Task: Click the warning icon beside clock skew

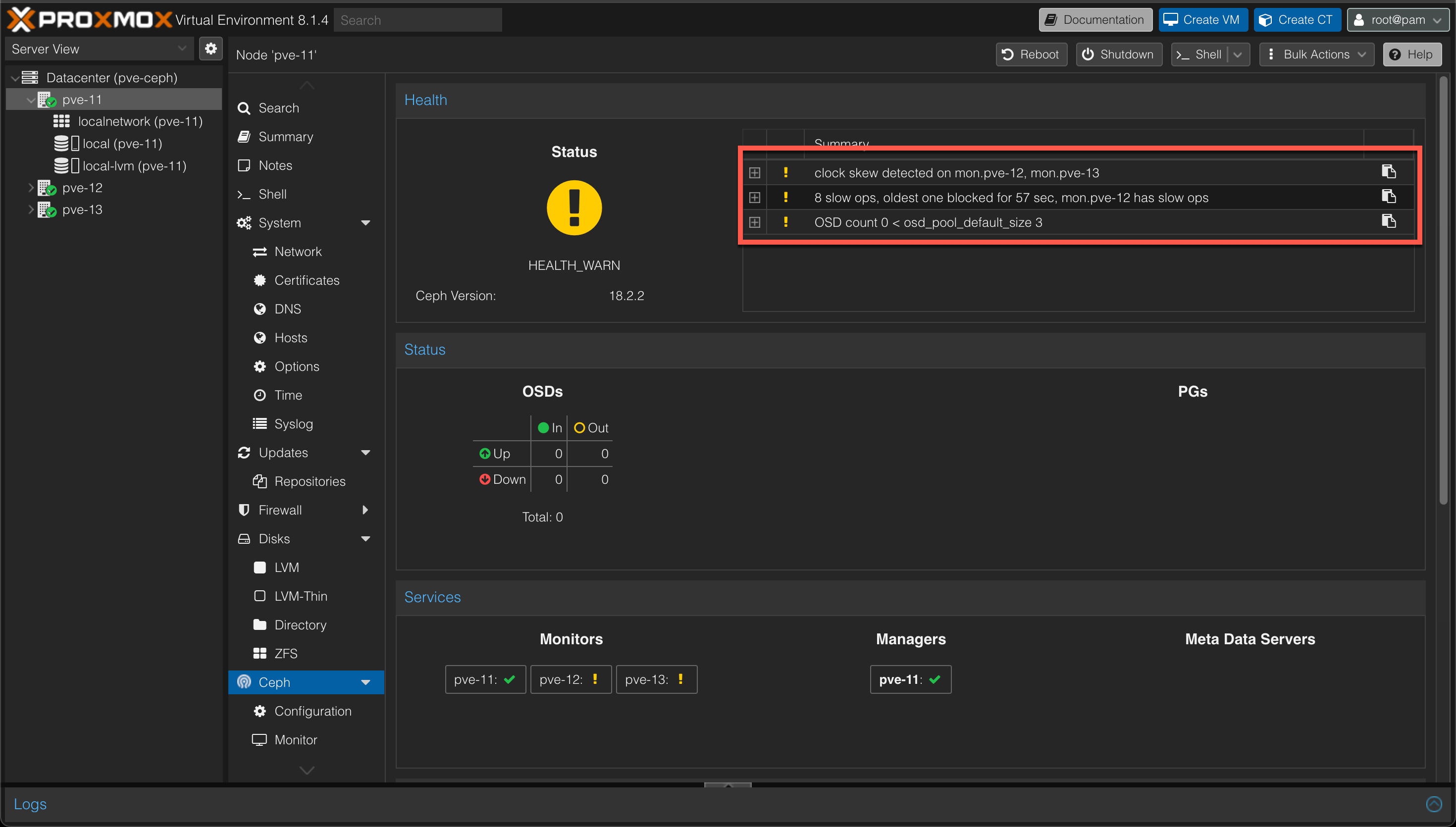Action: pos(785,172)
